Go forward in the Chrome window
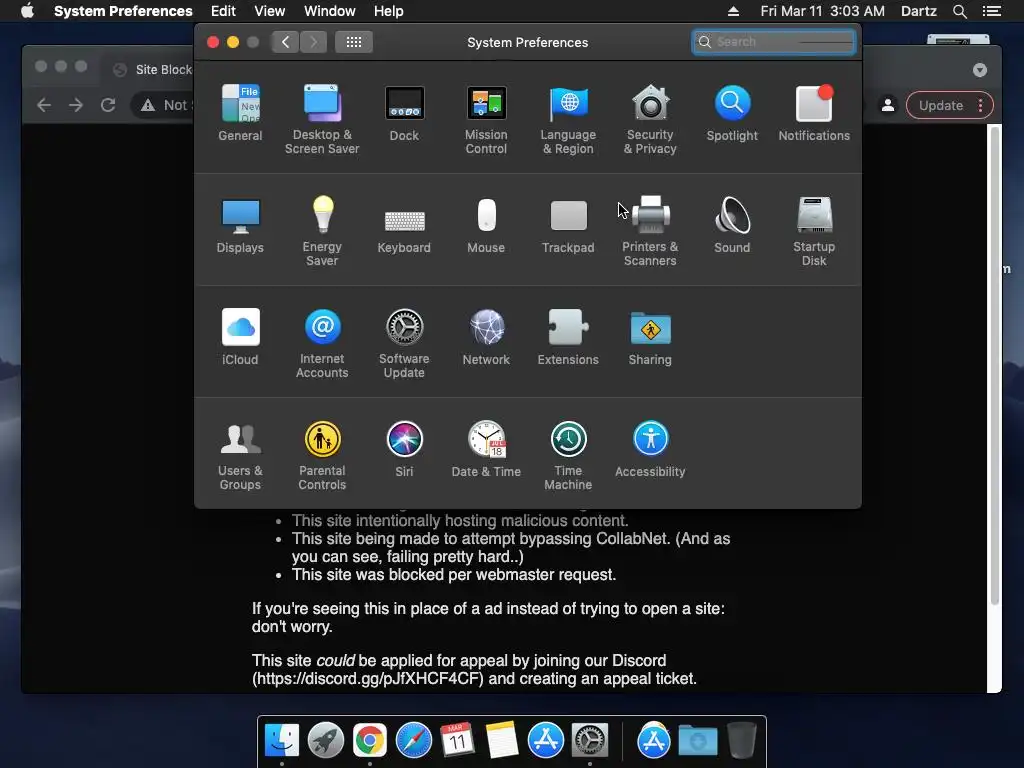Screen dimensions: 1024x768 pos(76,105)
